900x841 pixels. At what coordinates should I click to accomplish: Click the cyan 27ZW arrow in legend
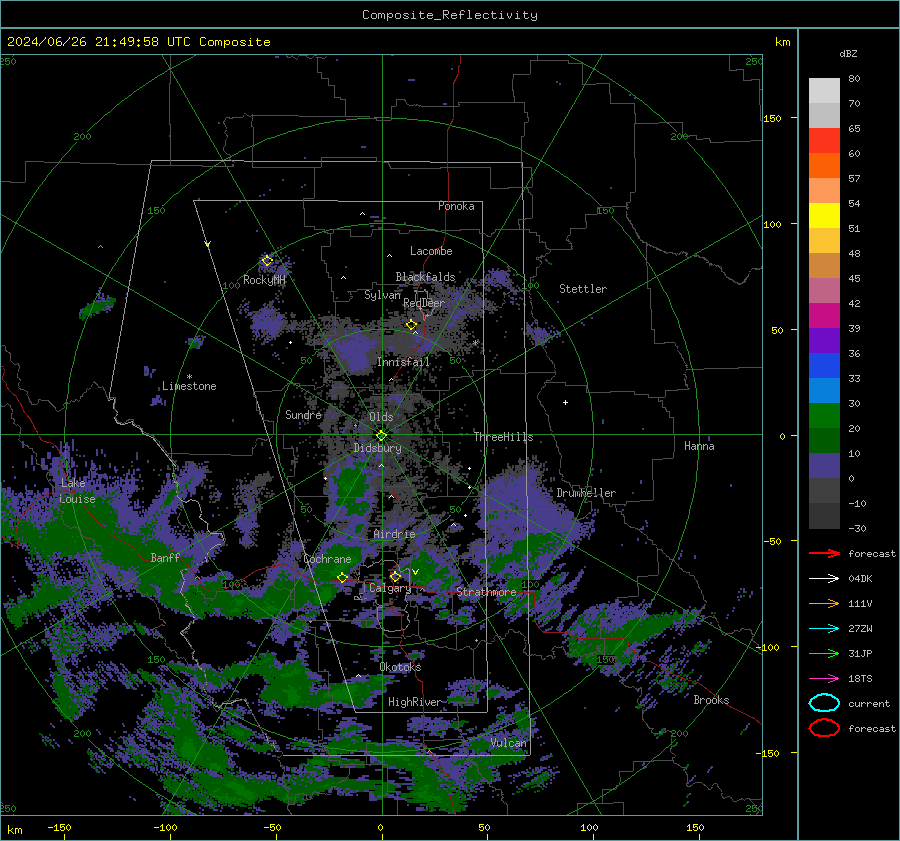tap(824, 629)
